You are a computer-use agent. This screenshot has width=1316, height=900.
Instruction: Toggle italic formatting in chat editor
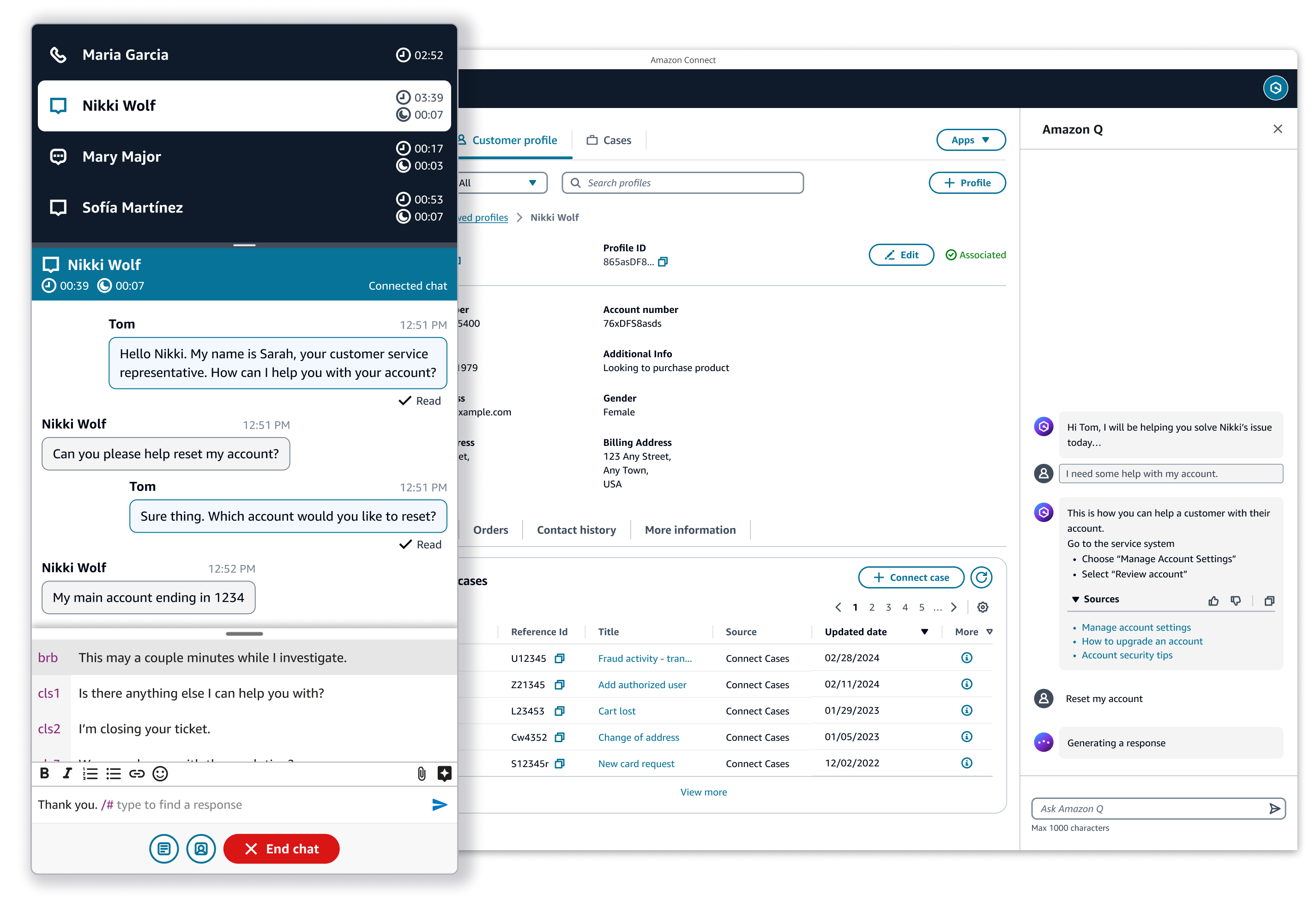click(67, 773)
